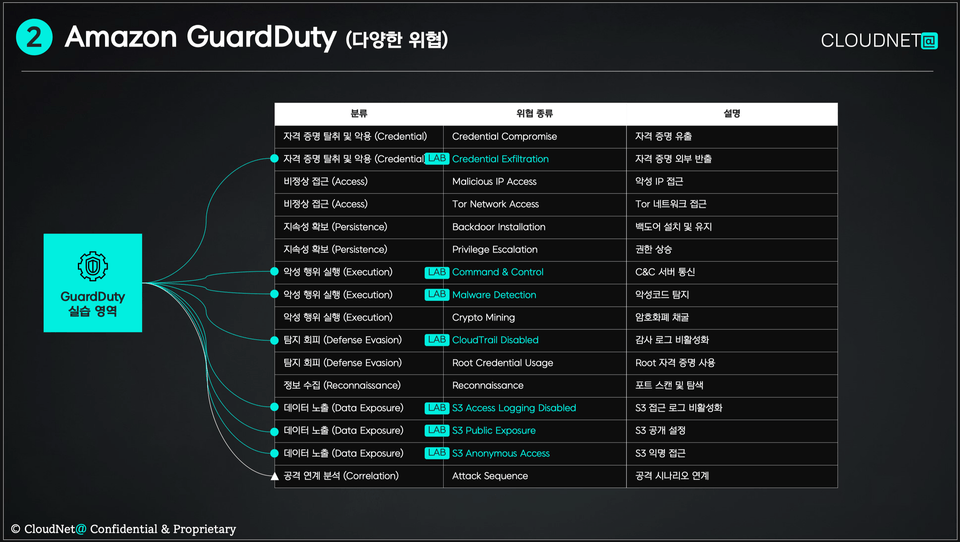
Task: Click the 'GuardDuty 실습 영역' label
Action: tap(92, 304)
